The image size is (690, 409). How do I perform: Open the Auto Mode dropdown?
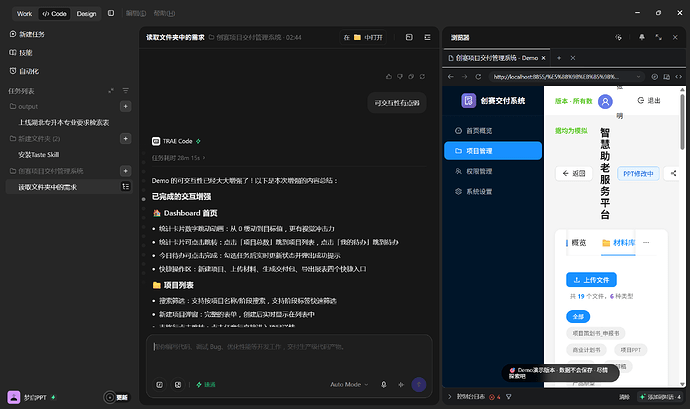pyautogui.click(x=349, y=384)
